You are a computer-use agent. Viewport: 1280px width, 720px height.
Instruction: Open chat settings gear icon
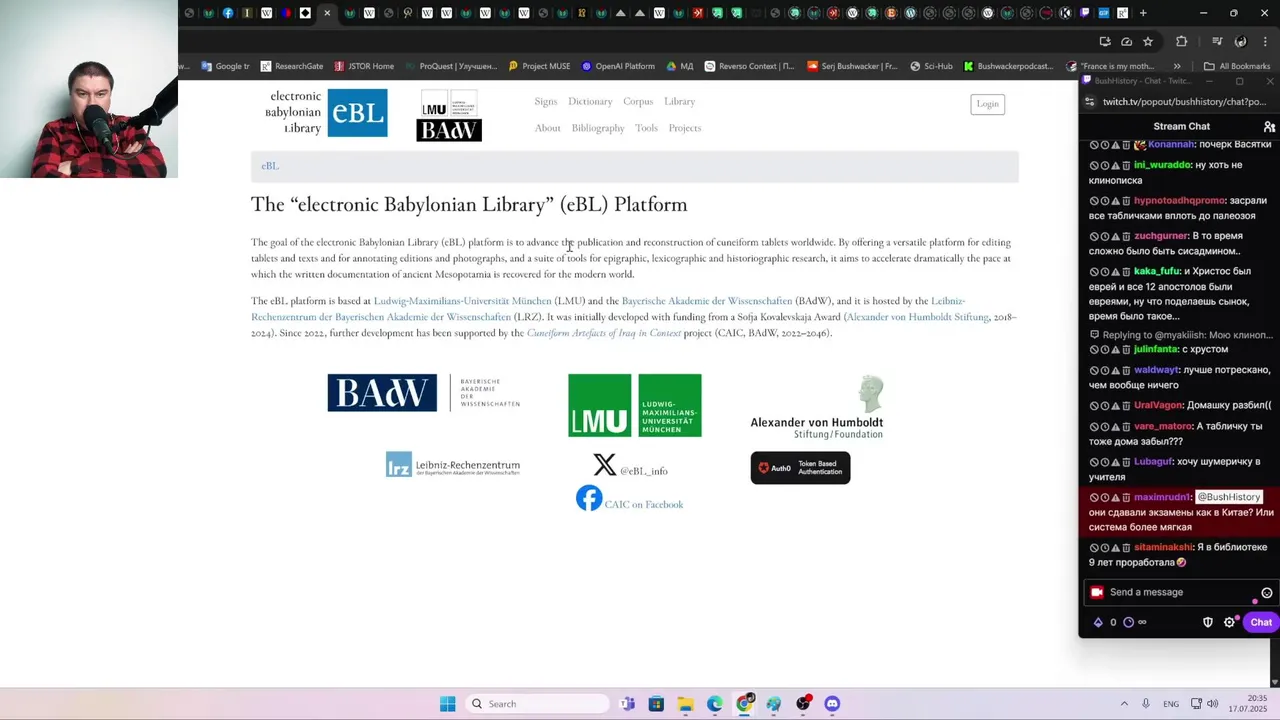click(x=1230, y=622)
